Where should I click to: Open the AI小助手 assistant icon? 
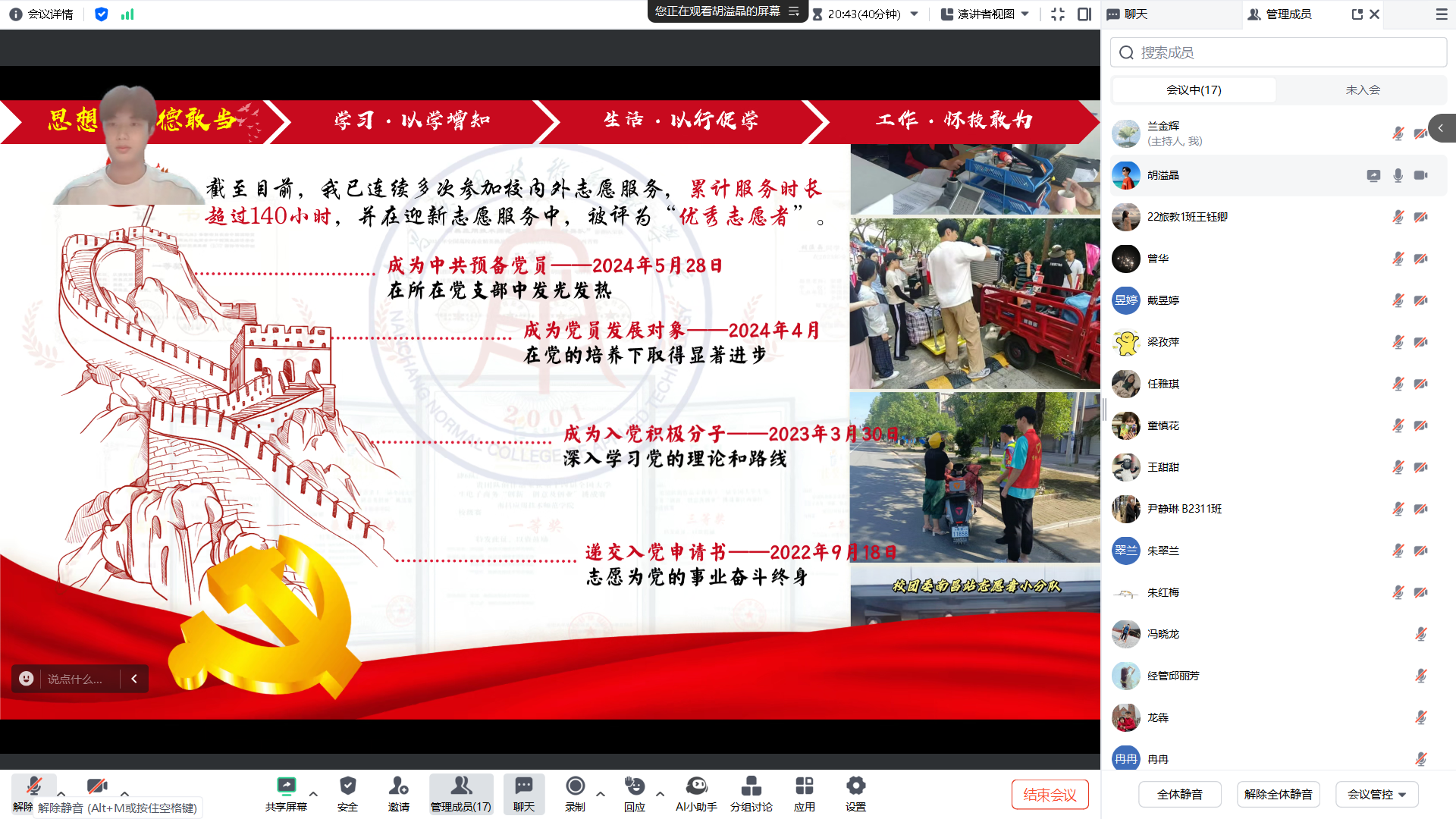696,786
